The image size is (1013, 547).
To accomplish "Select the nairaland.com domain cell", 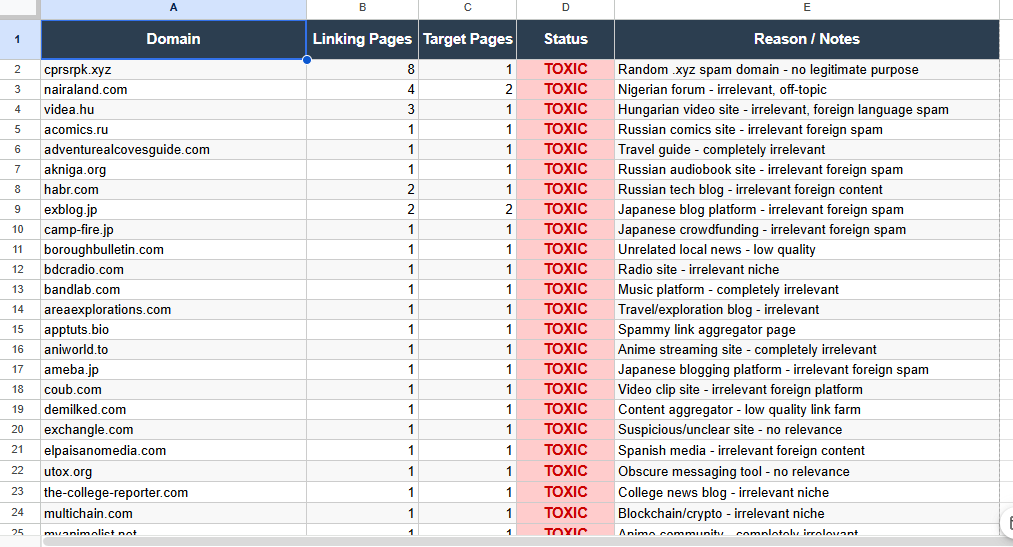I will pos(173,90).
